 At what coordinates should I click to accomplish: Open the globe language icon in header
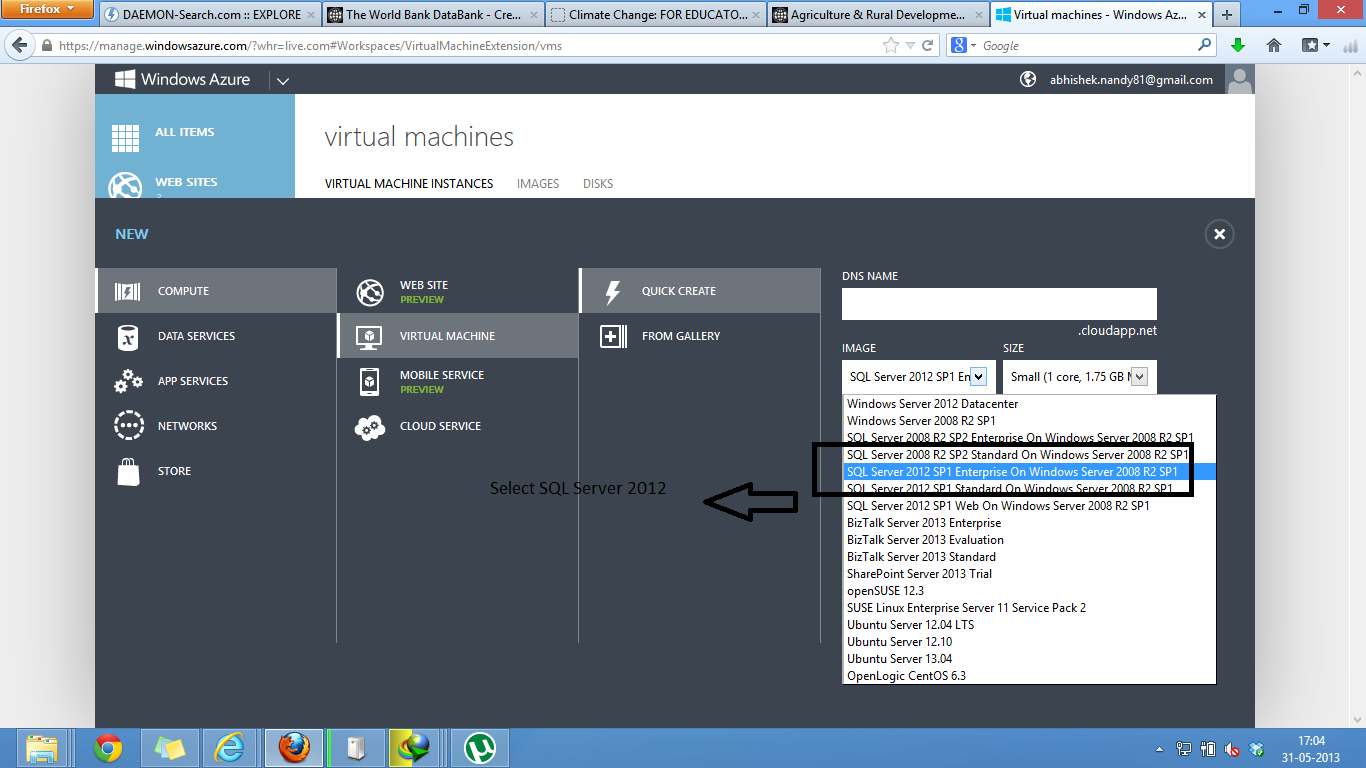[1028, 79]
